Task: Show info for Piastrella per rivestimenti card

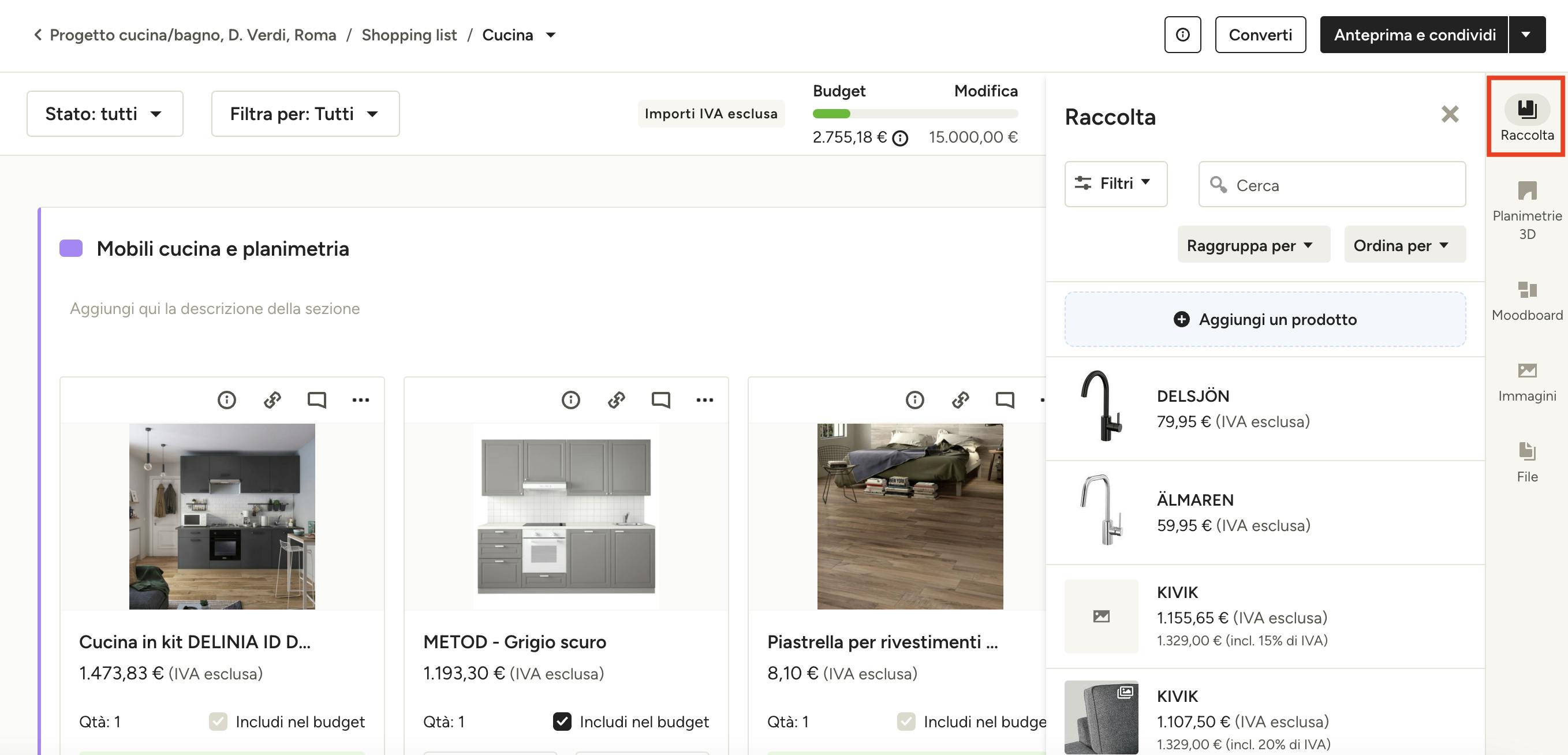Action: tap(914, 399)
